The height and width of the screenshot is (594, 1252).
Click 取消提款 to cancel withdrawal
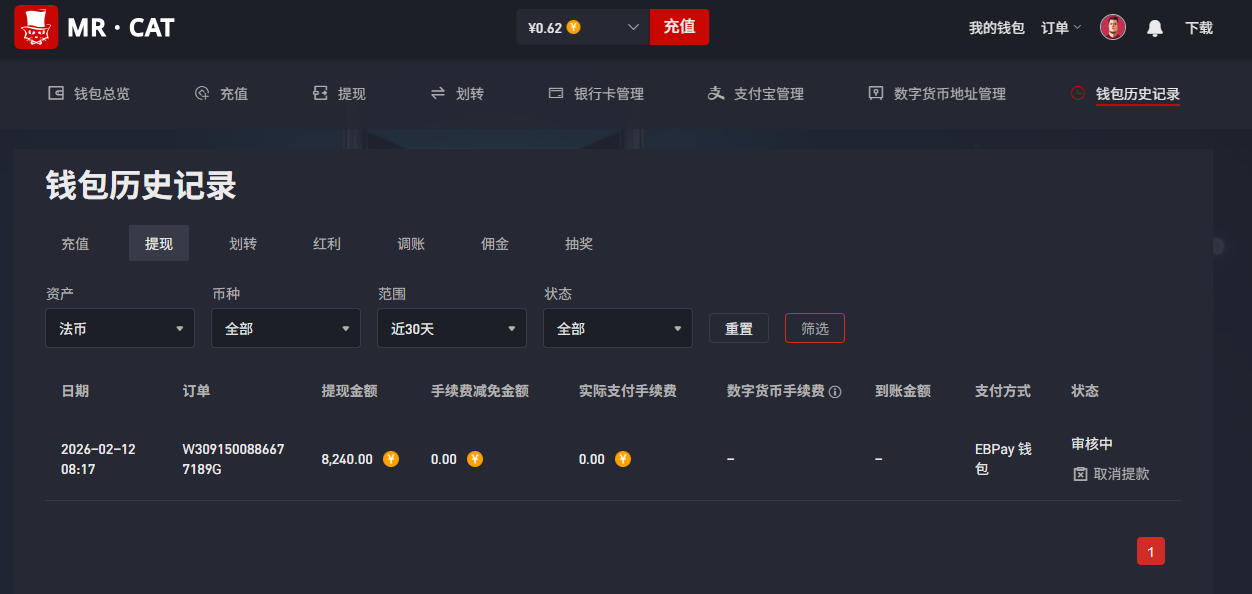[1111, 474]
